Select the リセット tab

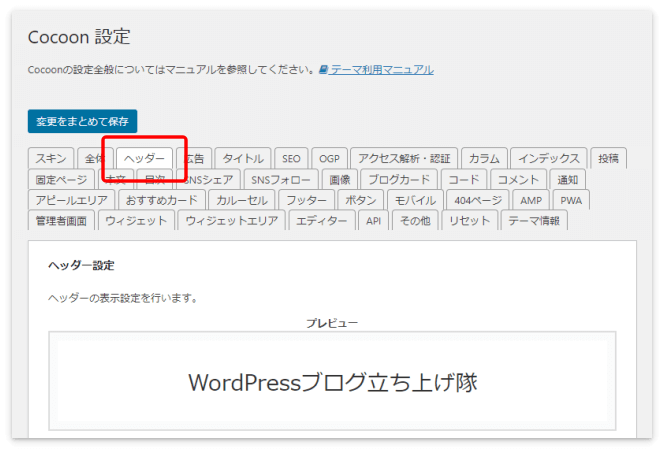[x=470, y=220]
